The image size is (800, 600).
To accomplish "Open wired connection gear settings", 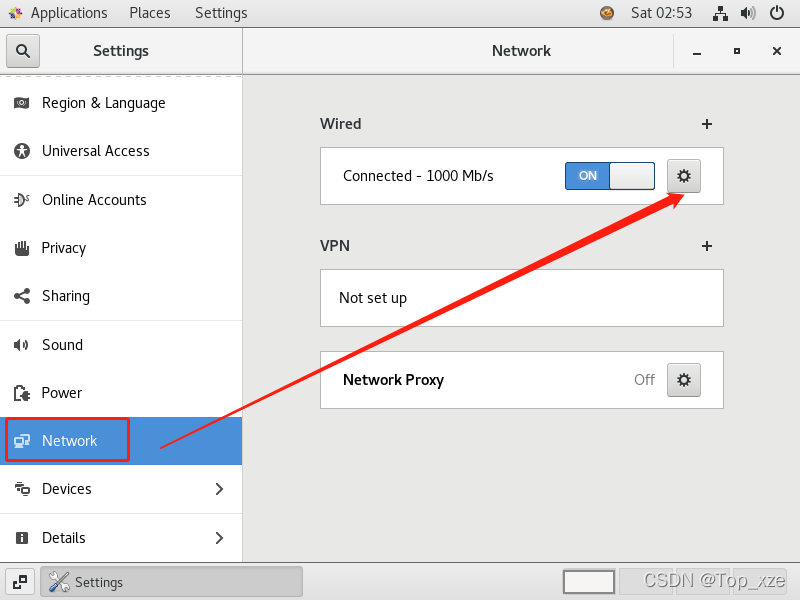I will coord(684,176).
